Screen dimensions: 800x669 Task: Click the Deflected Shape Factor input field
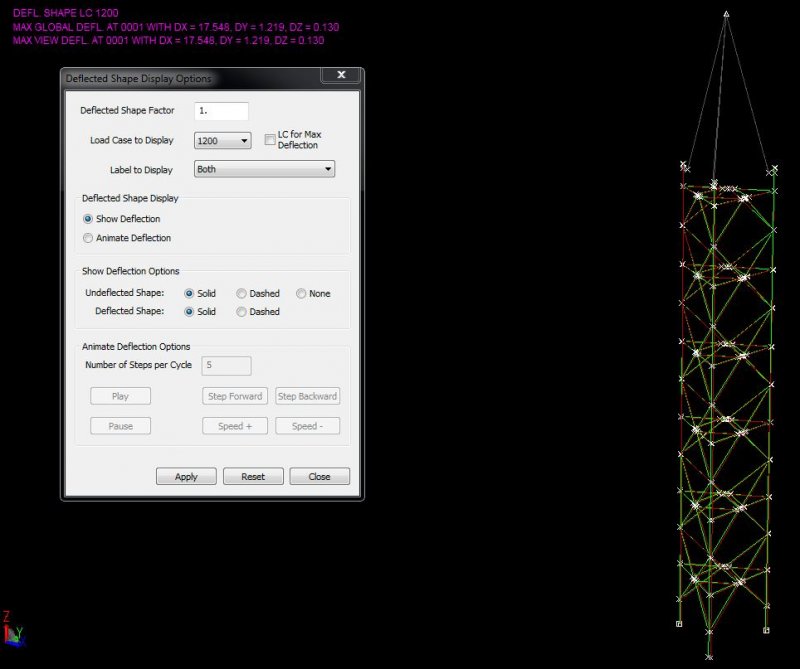coord(221,111)
